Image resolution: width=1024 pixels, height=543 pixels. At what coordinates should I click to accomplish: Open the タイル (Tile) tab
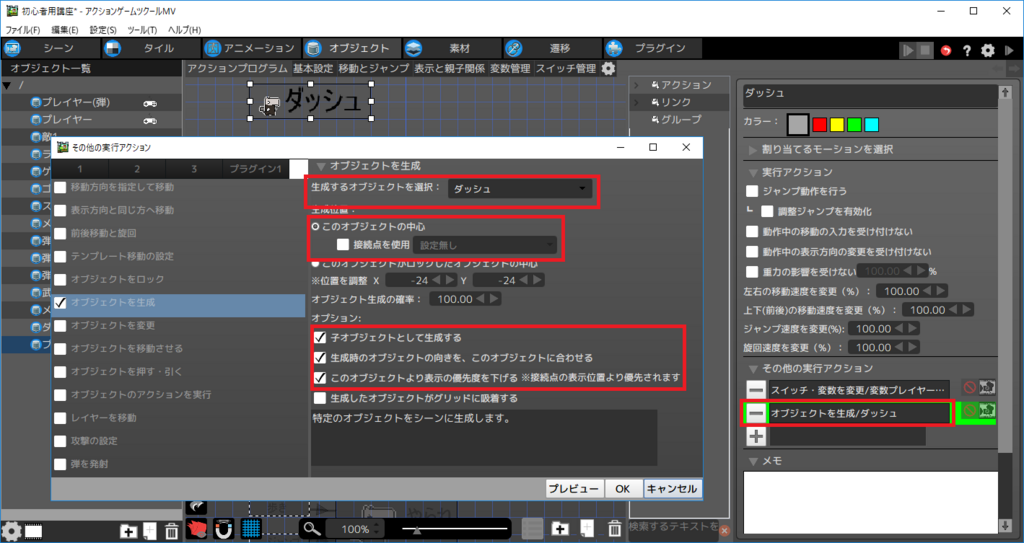pos(151,48)
